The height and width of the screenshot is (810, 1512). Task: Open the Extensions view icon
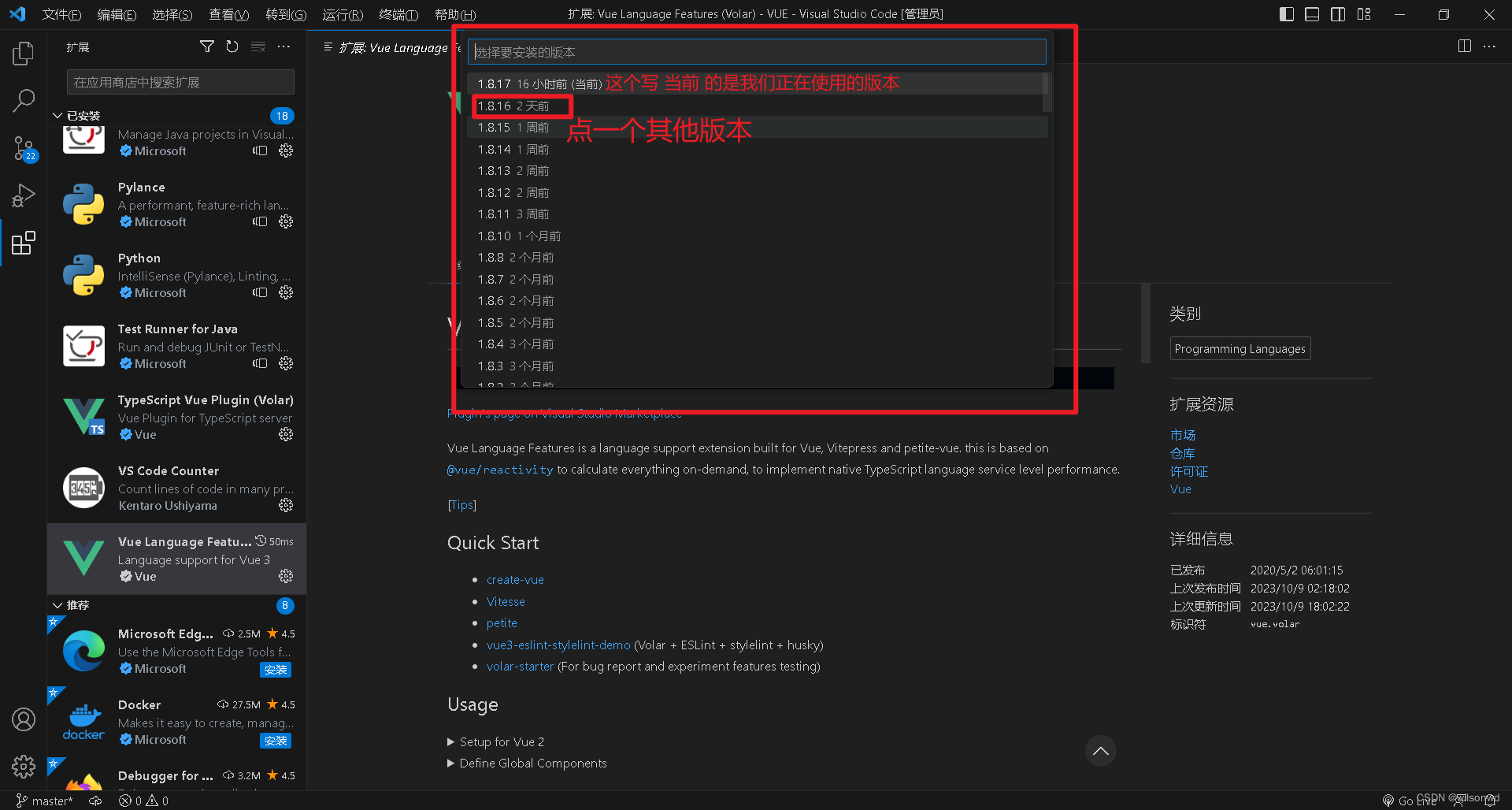[x=24, y=243]
